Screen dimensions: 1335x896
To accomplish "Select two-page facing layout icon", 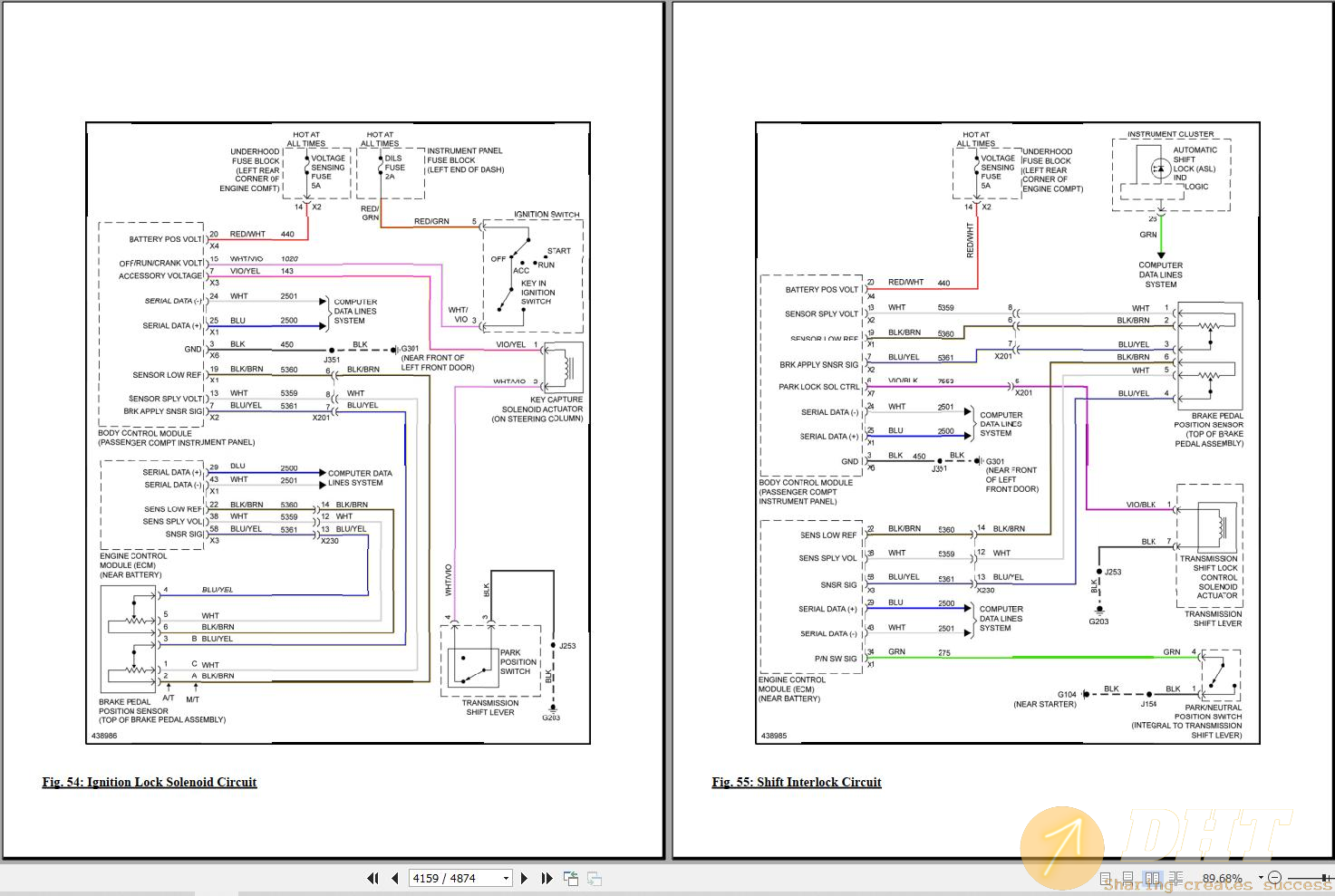I will click(x=1153, y=879).
